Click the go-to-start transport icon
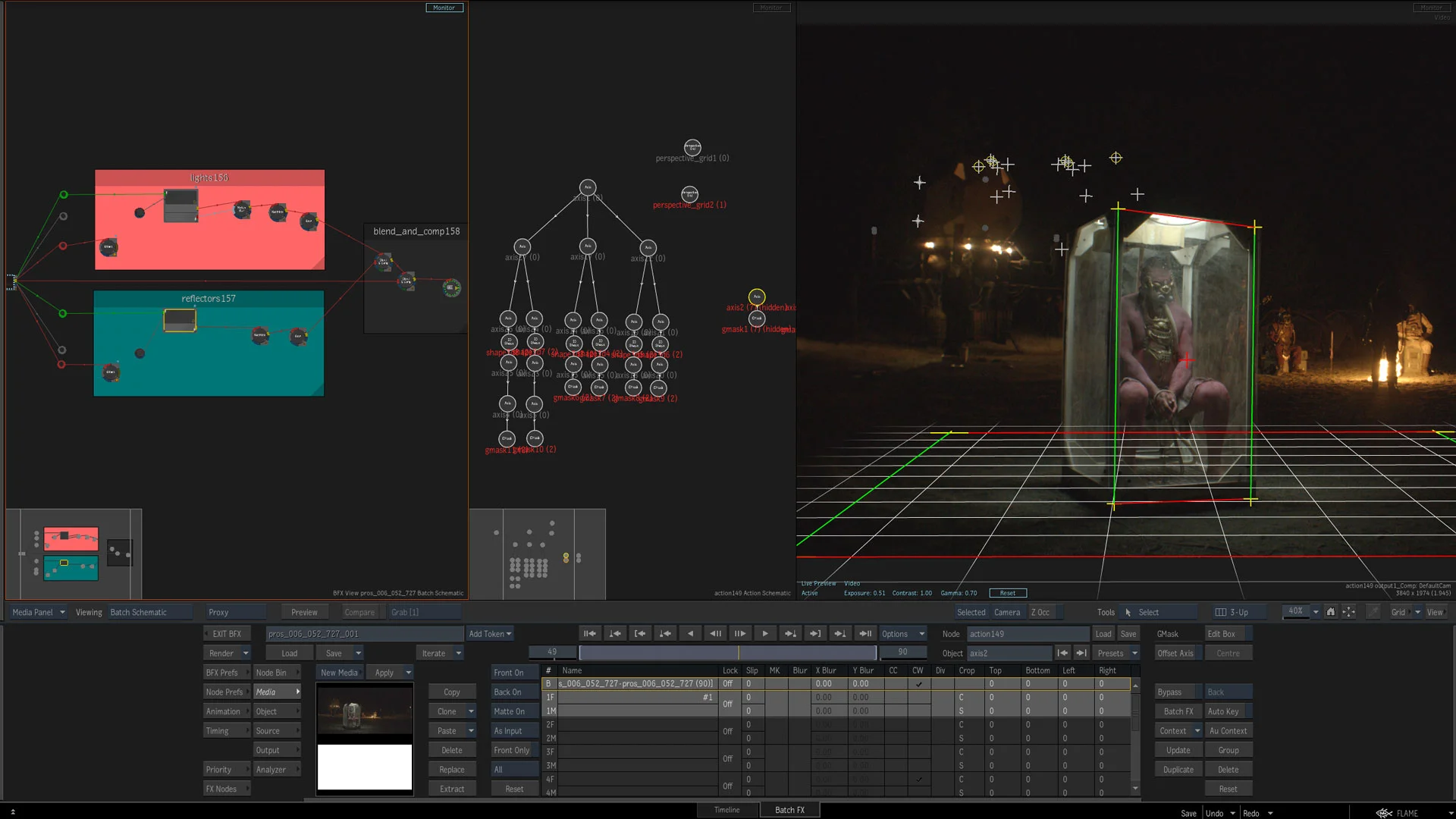 coord(589,634)
